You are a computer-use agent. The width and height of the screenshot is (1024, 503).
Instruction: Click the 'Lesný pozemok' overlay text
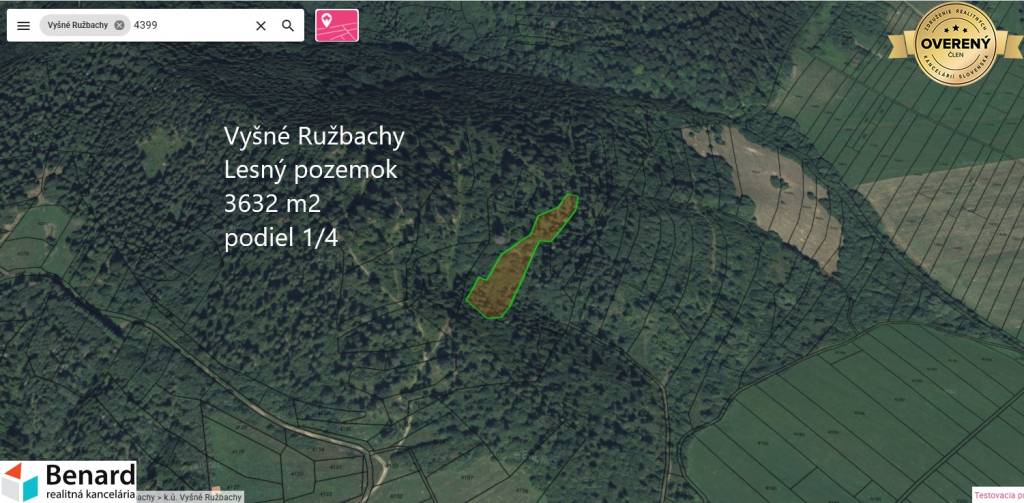pyautogui.click(x=310, y=170)
